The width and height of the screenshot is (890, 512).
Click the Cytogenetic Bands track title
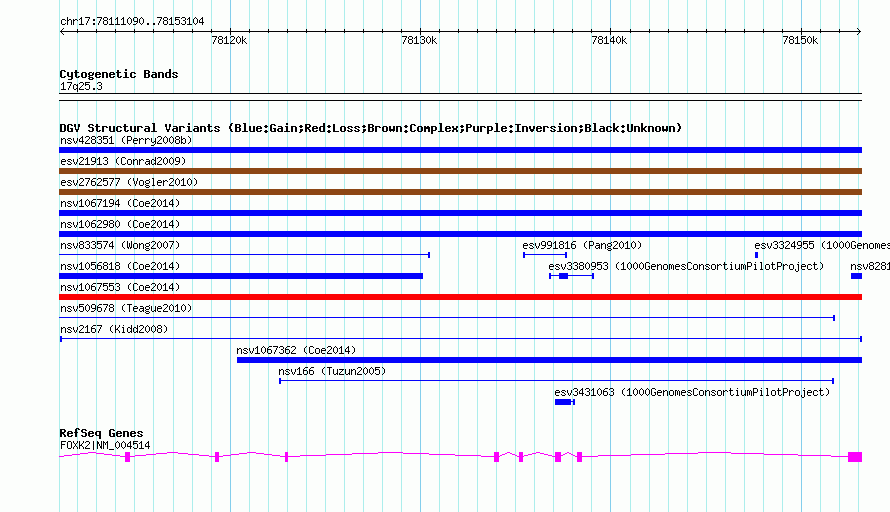119,74
